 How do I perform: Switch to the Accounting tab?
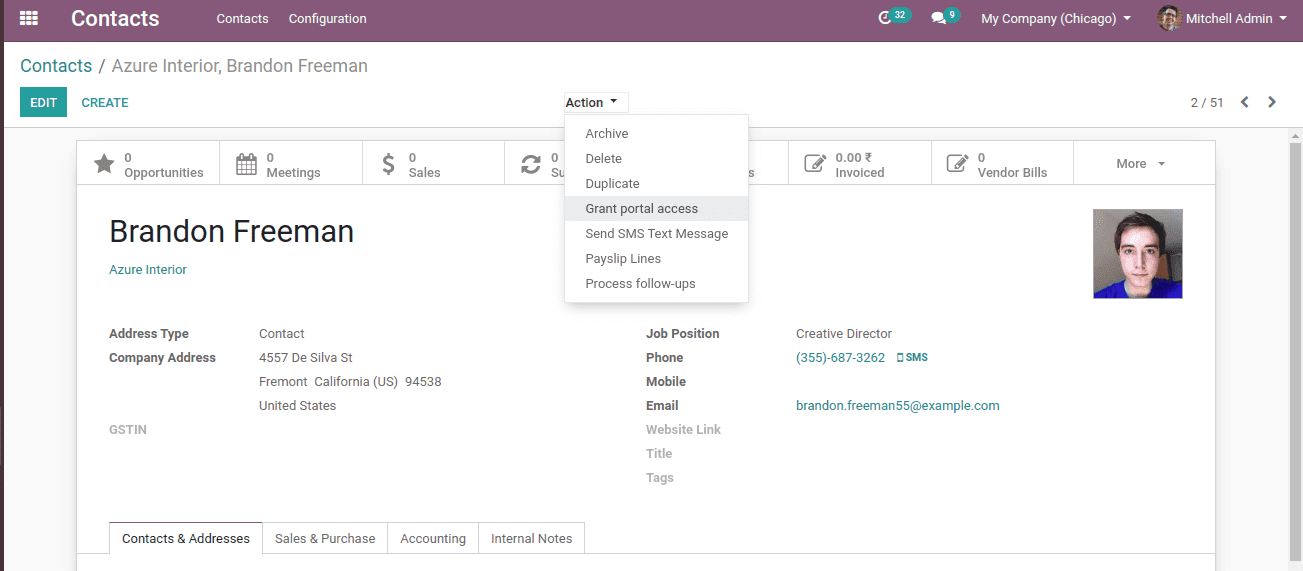pyautogui.click(x=433, y=538)
